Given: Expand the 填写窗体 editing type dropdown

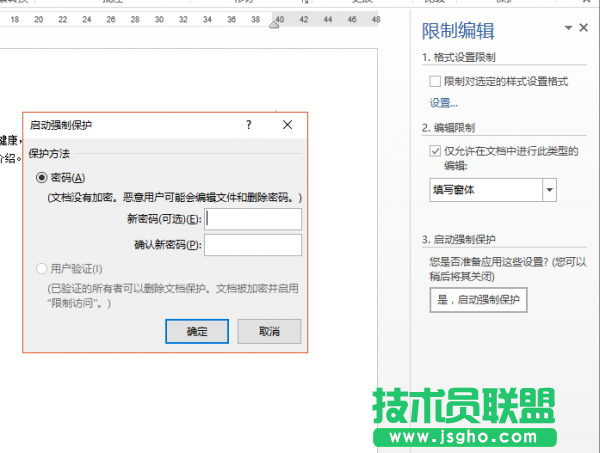Looking at the screenshot, I should pos(549,189).
